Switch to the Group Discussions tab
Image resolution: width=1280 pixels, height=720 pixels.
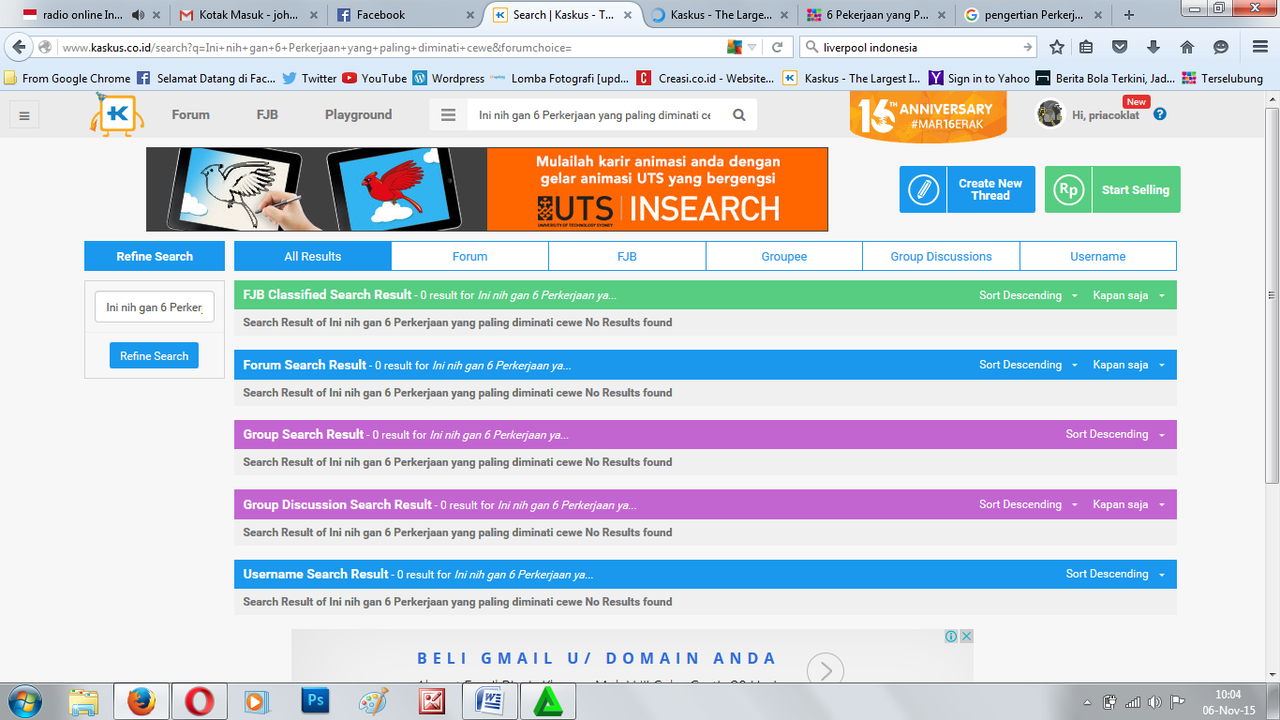tap(941, 256)
